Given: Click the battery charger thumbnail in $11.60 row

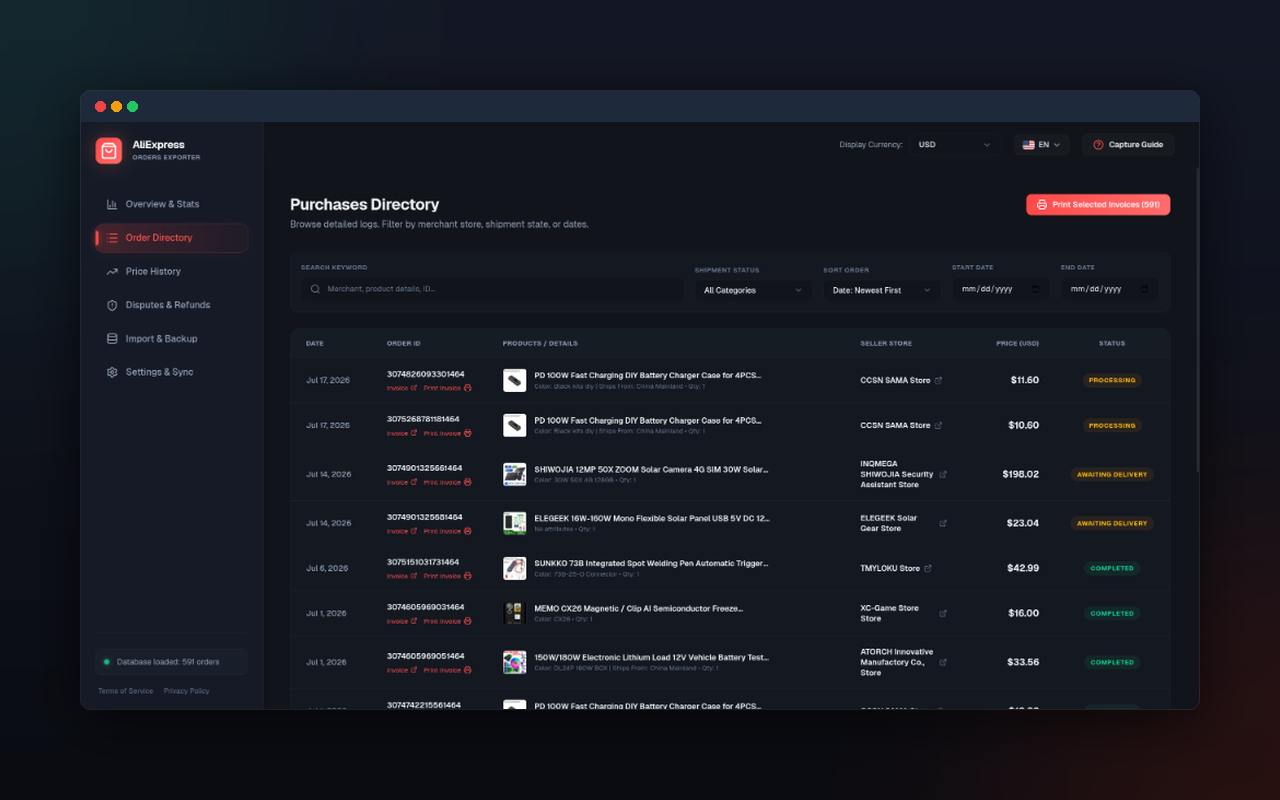Looking at the screenshot, I should [514, 380].
